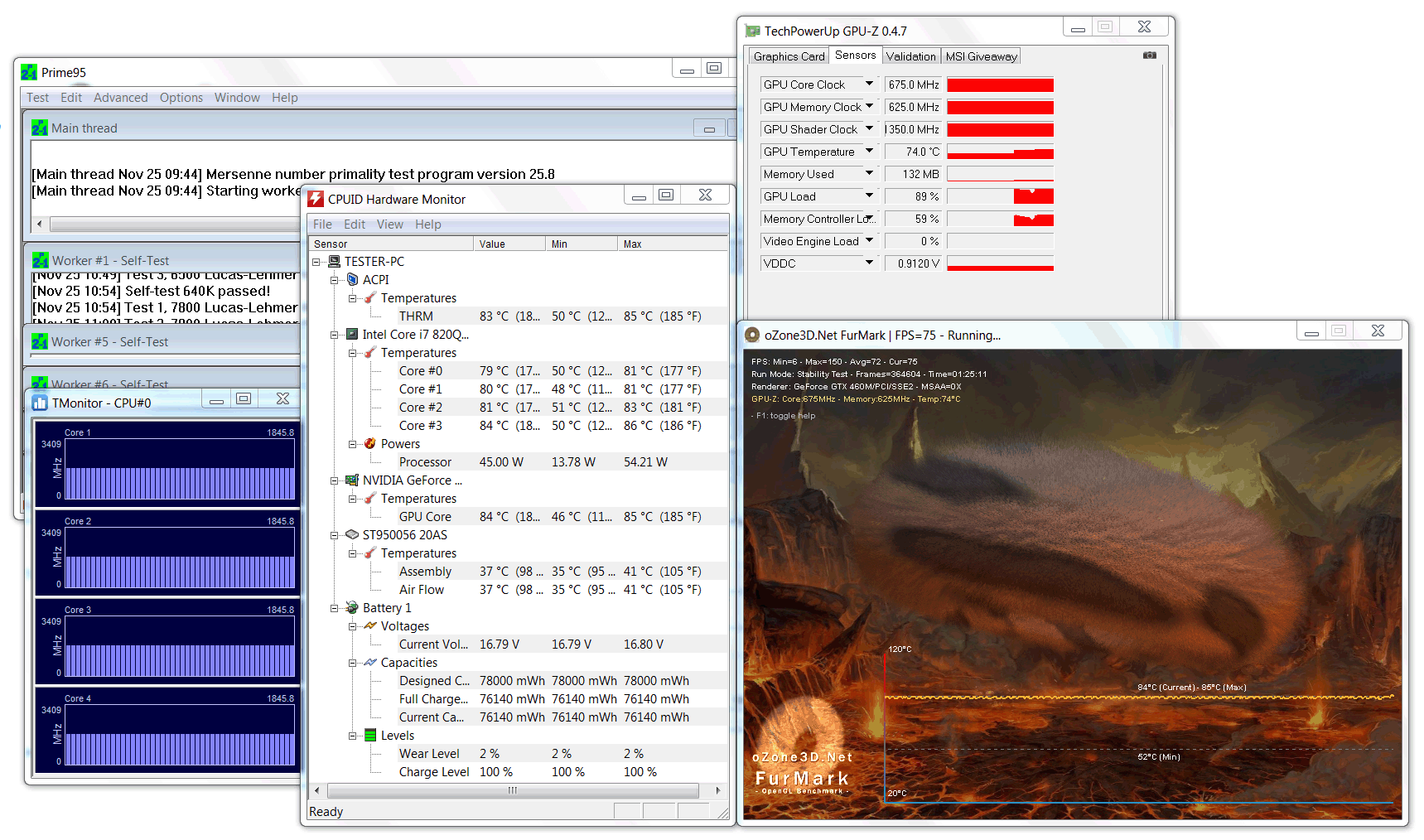Switch to the Graphics Card tab in GPU-Z
This screenshot has height=840, width=1424.
[789, 56]
